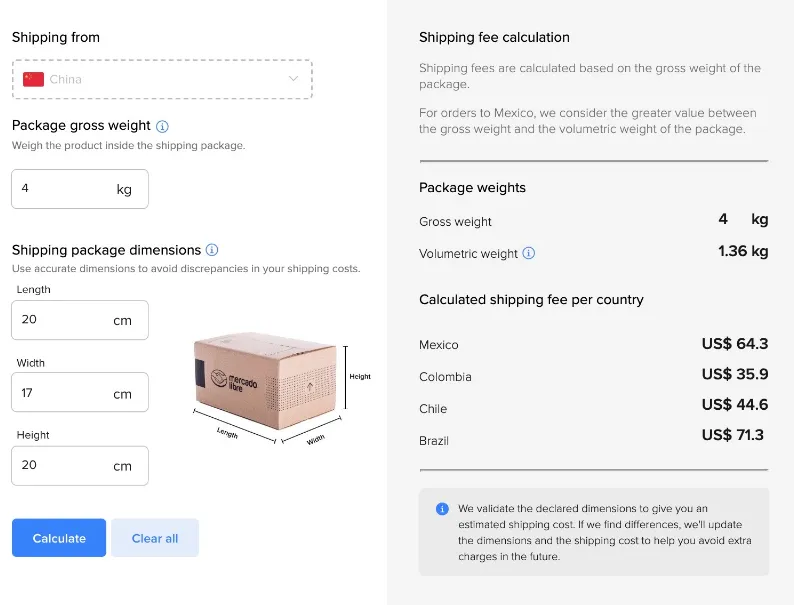The image size is (794, 605).
Task: Click the Calculate button
Action: click(x=59, y=538)
